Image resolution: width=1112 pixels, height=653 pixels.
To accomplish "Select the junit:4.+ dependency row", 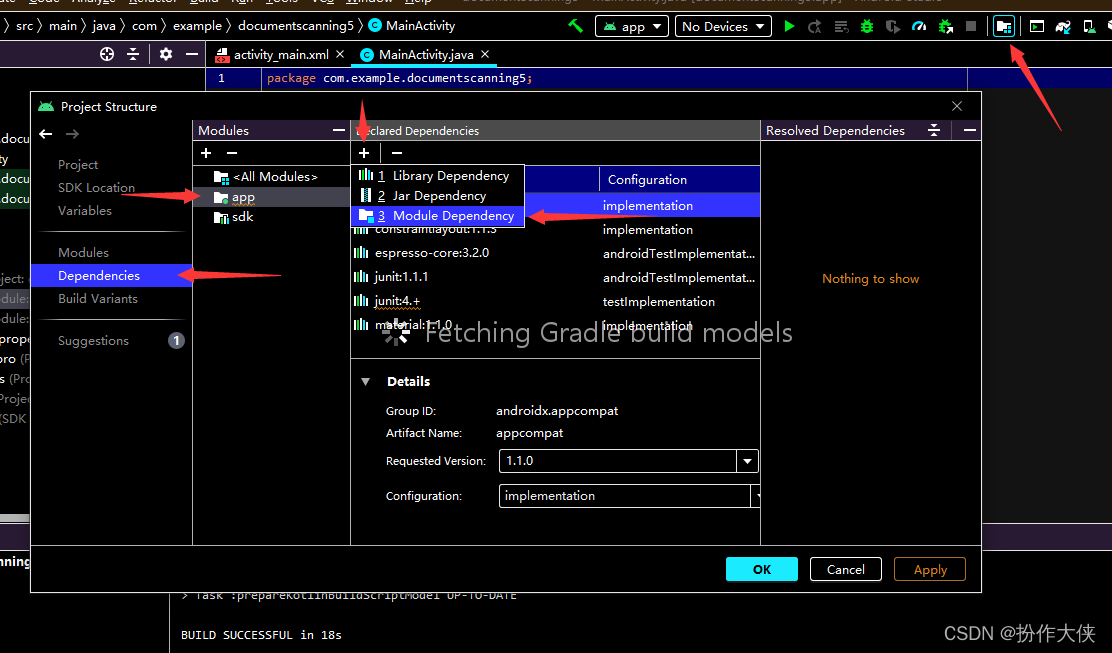I will (555, 301).
